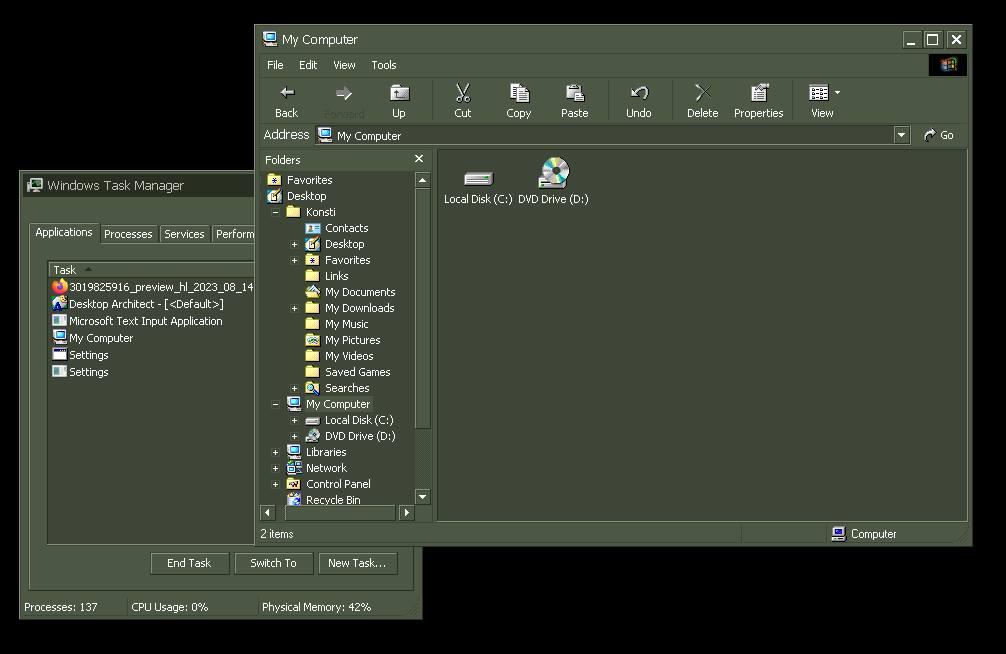Screen dimensions: 1006x654
Task: Open the Address bar dropdown arrow
Action: tap(901, 135)
